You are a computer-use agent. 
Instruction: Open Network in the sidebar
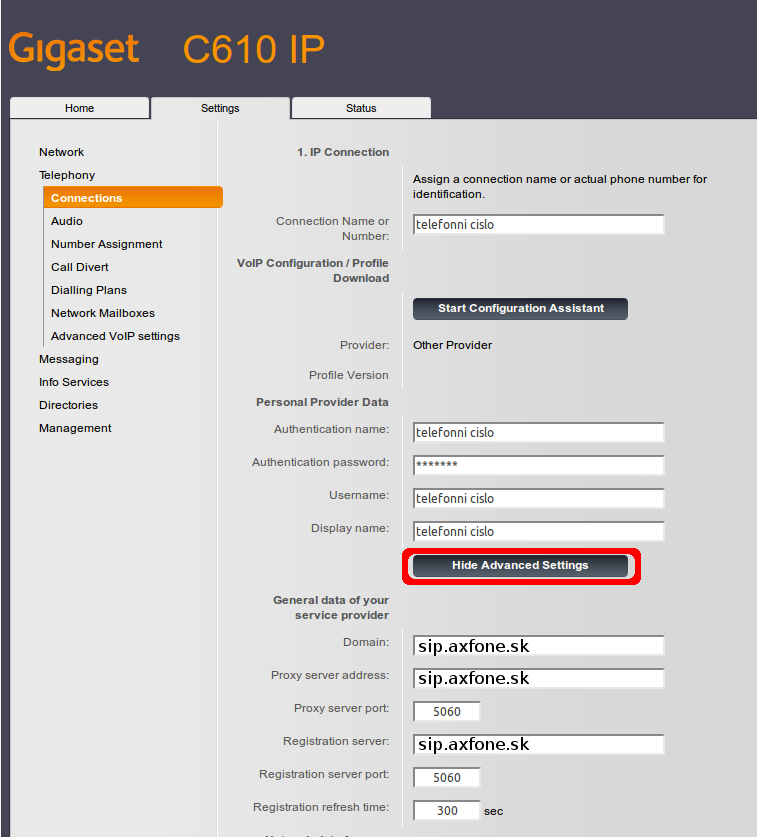61,152
